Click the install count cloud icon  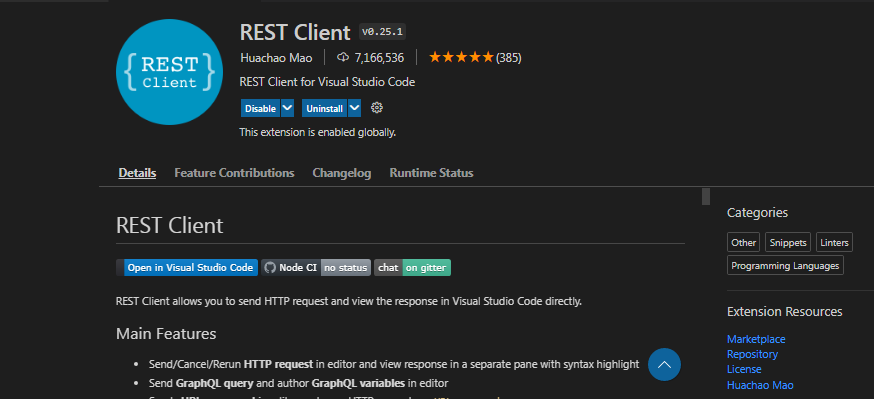[343, 57]
